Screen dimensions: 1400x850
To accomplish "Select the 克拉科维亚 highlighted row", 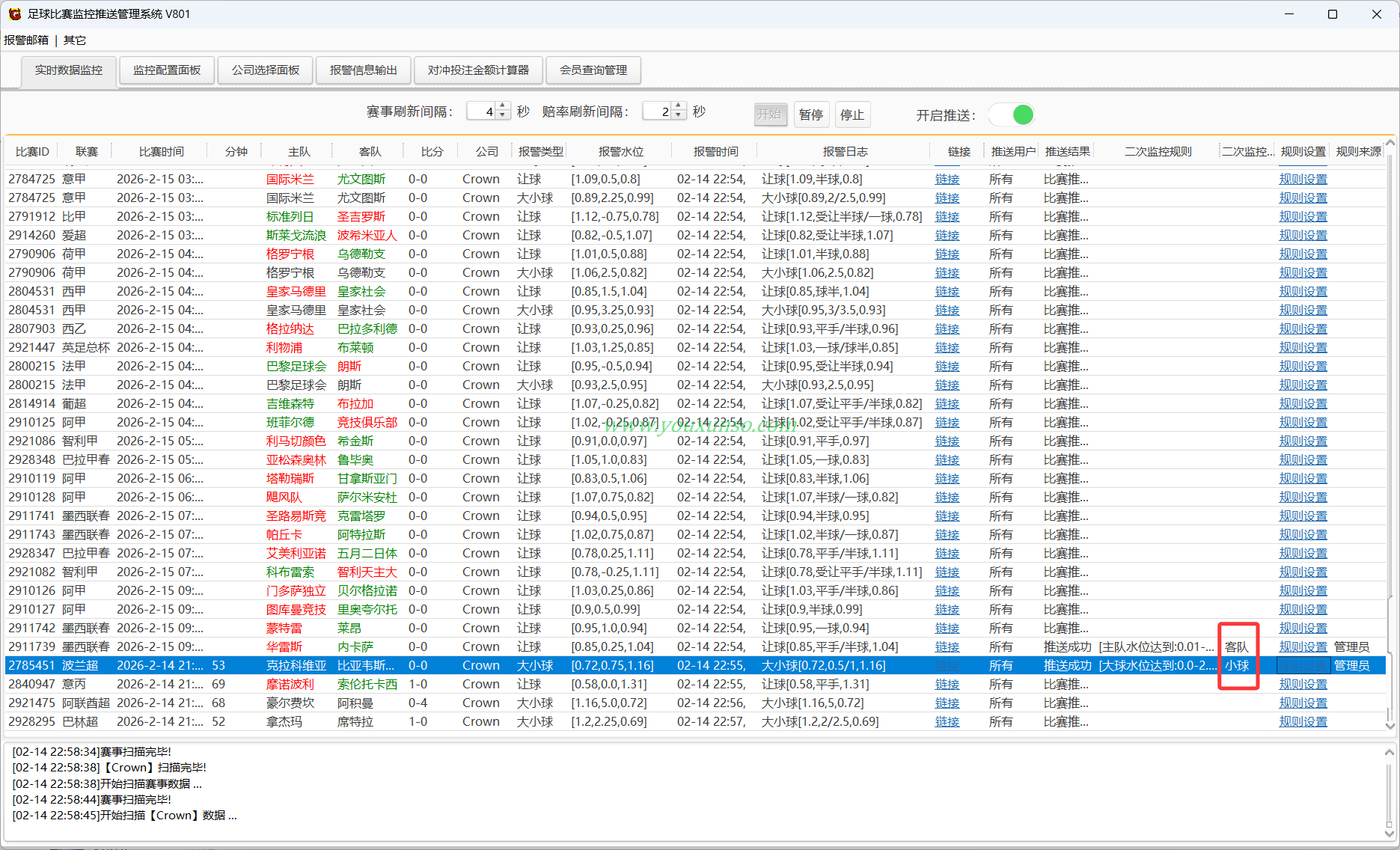I will [x=695, y=666].
